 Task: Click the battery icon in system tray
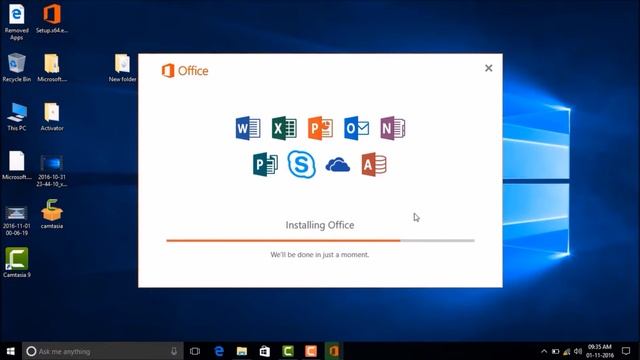pyautogui.click(x=555, y=351)
